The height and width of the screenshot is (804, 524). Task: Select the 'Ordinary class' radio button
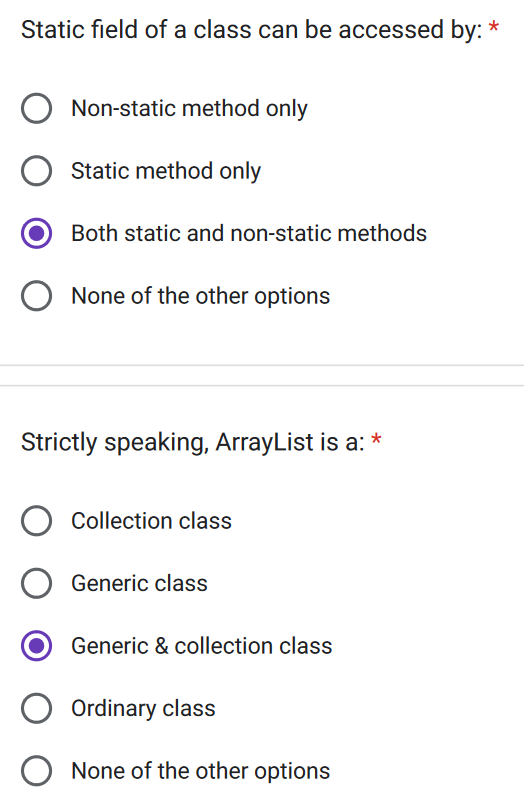tap(36, 709)
